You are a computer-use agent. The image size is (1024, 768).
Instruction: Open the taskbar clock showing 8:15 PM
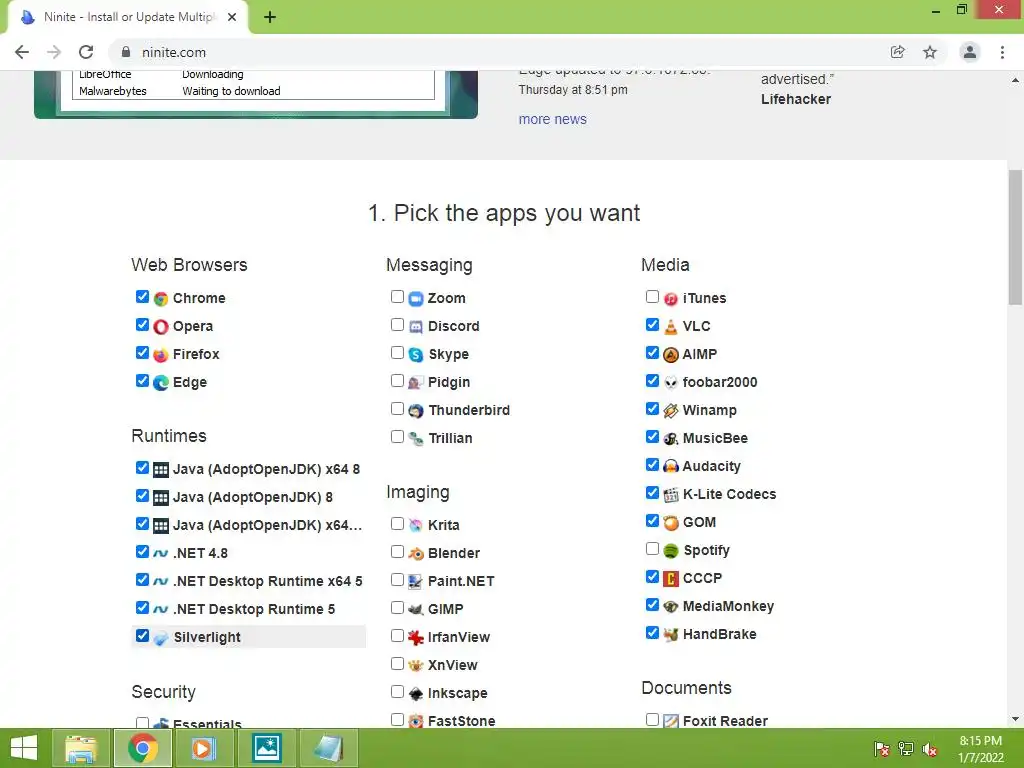tap(981, 749)
